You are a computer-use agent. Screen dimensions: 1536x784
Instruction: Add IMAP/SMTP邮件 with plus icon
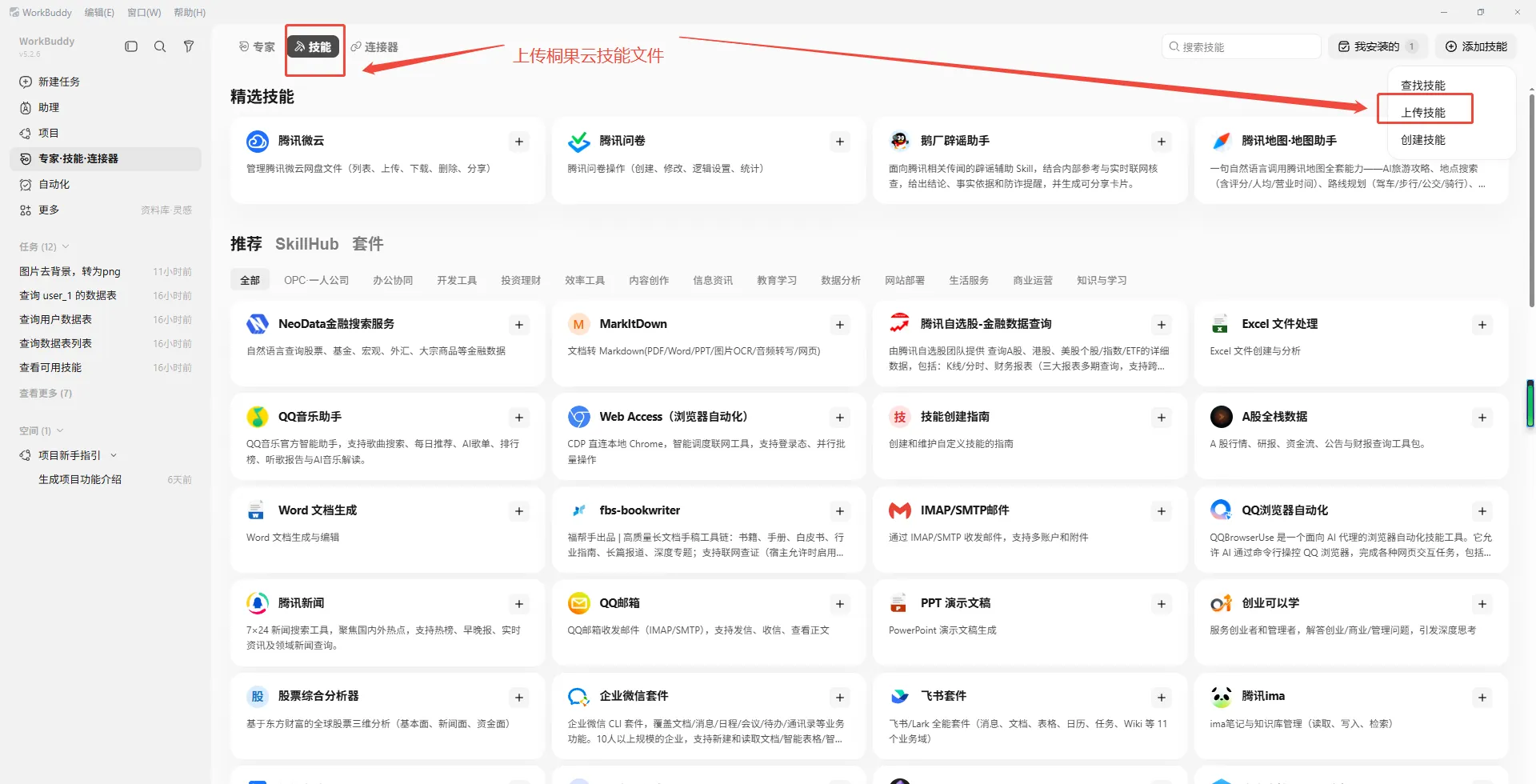coord(1162,511)
